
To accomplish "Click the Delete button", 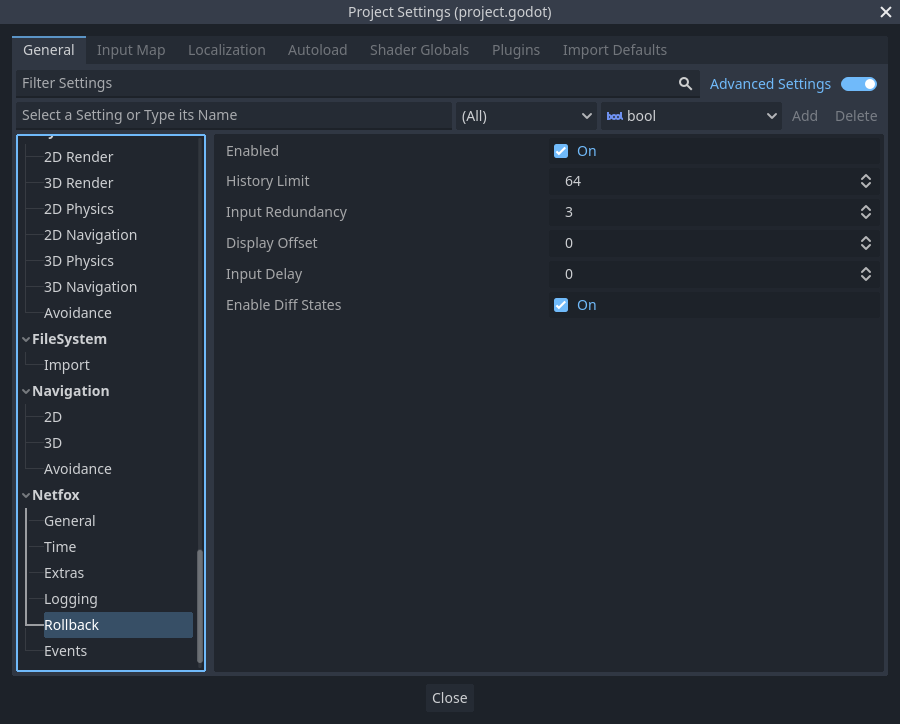I will pos(856,116).
